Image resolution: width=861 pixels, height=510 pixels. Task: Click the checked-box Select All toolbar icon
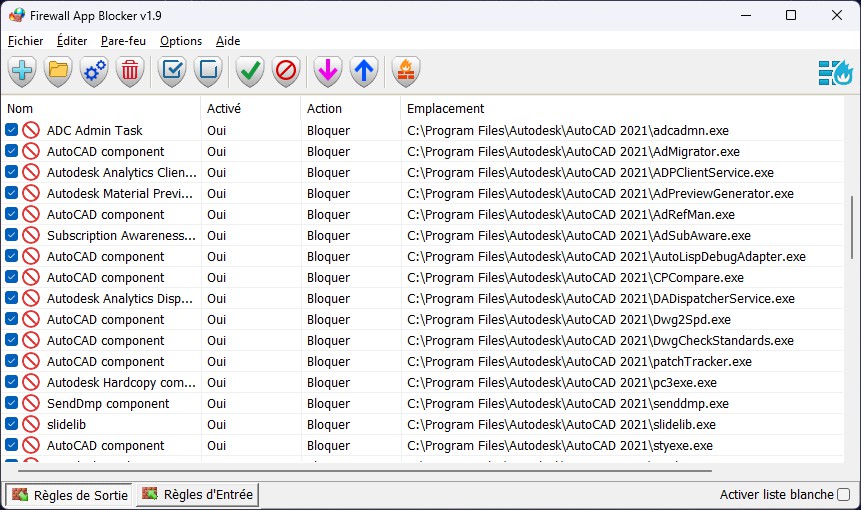(172, 71)
